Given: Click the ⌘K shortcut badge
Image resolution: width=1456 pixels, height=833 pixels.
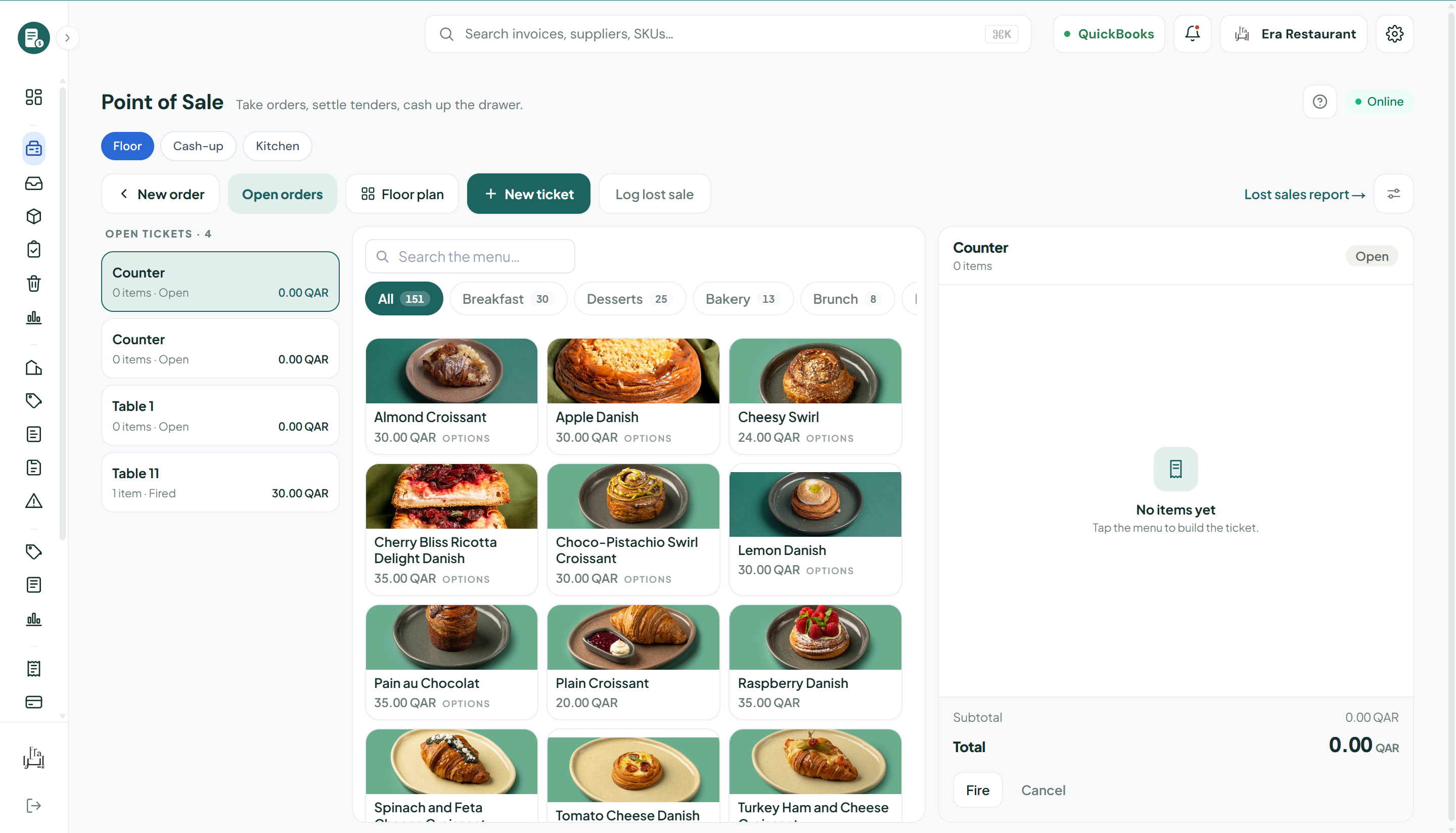Looking at the screenshot, I should 1001,34.
